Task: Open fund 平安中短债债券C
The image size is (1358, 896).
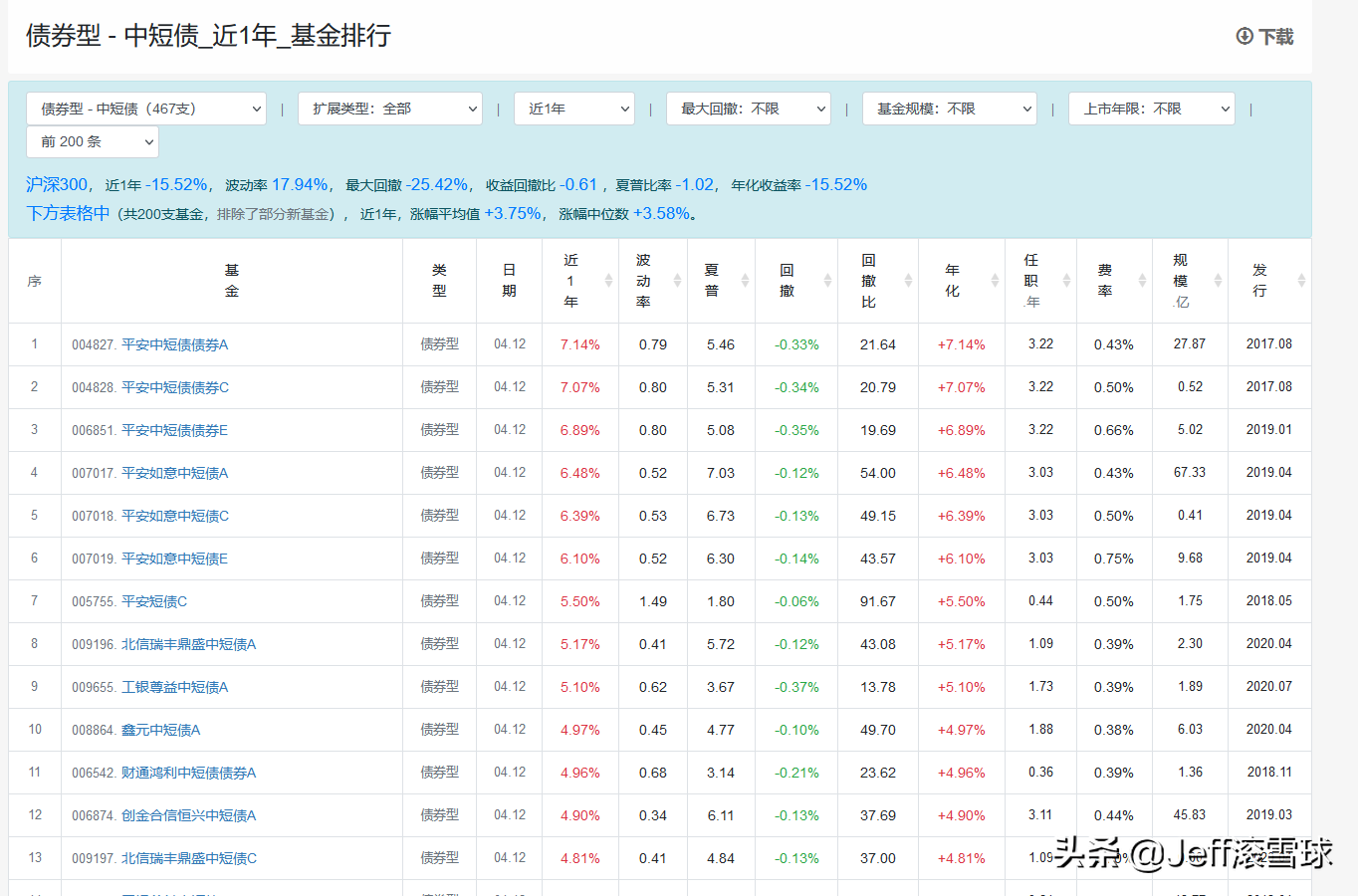Action: coord(175,387)
